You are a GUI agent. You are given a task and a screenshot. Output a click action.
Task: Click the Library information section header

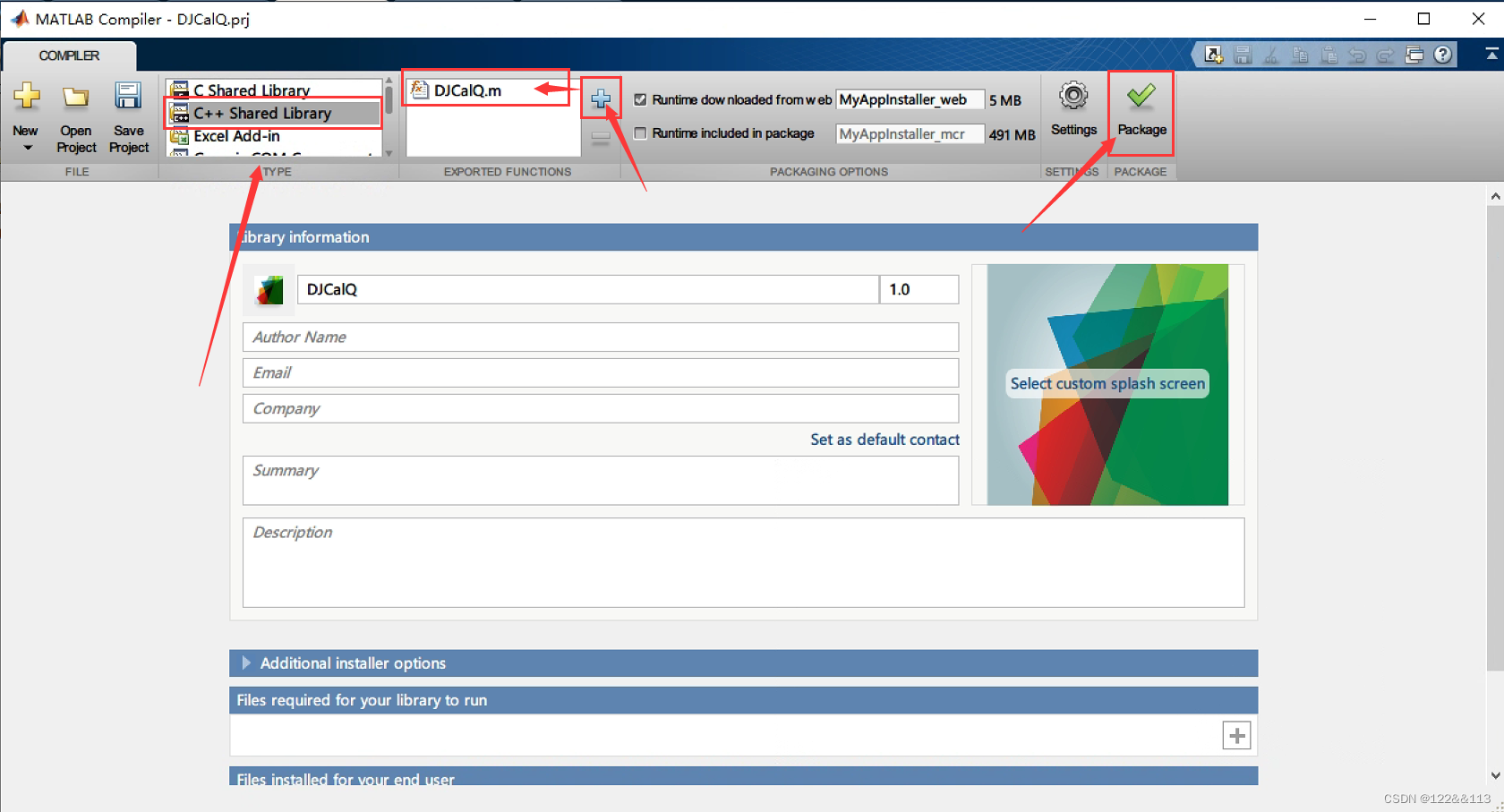pos(743,237)
